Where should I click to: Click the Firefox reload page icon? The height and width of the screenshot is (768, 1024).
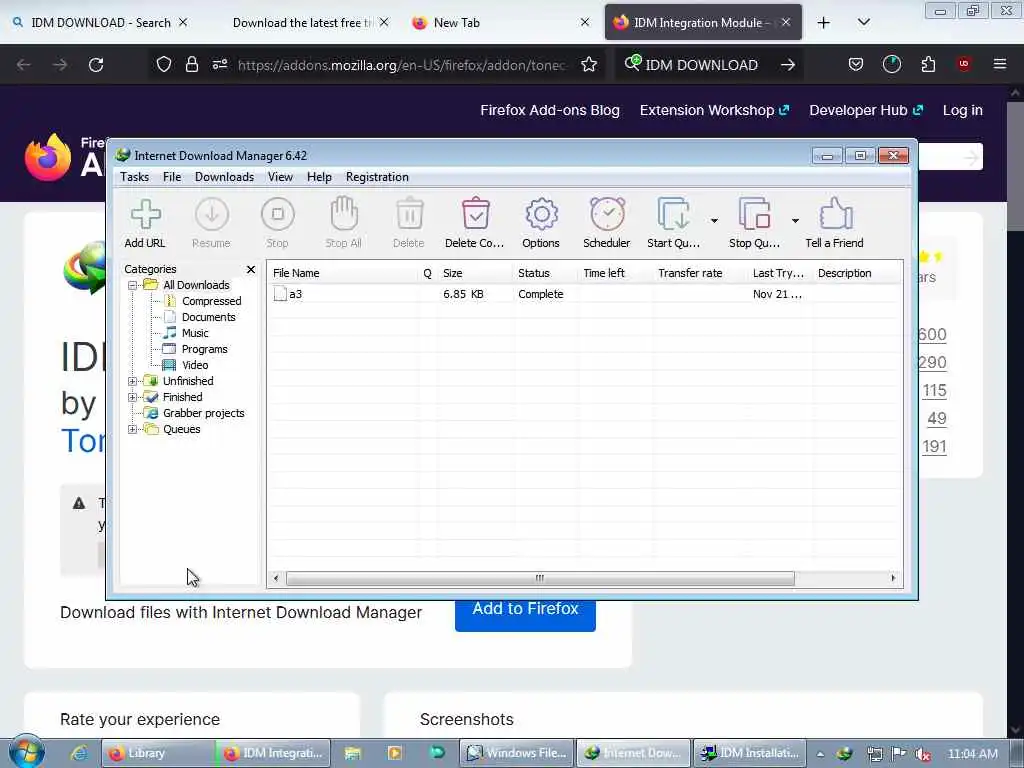coord(96,65)
